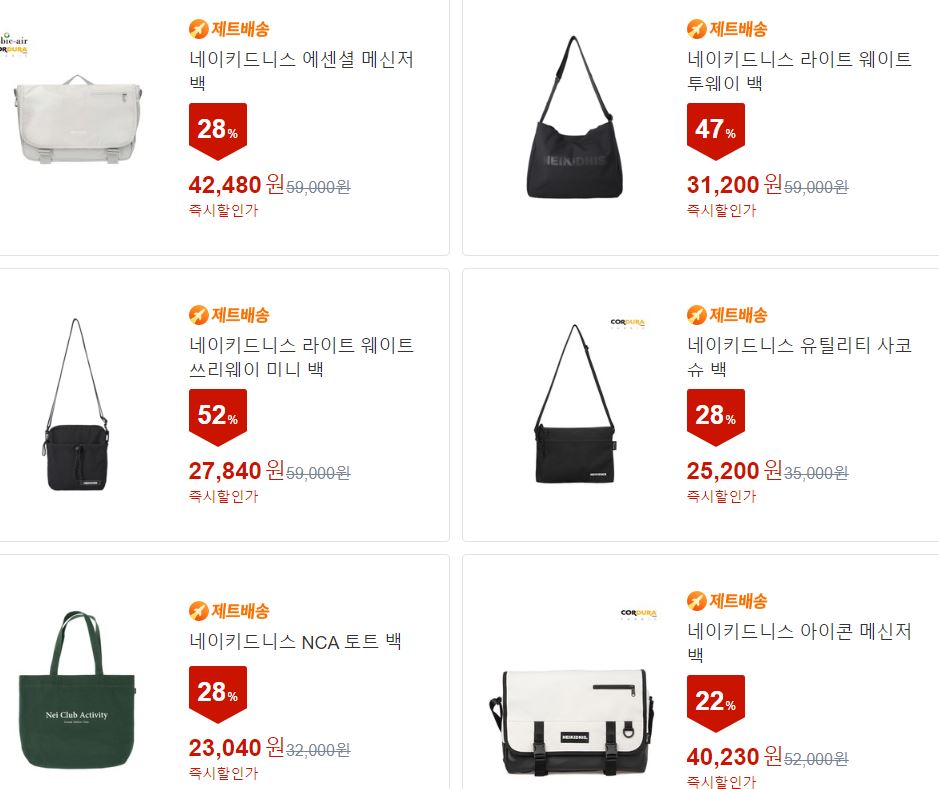The width and height of the screenshot is (939, 789).
Task: Click the 제트배송 badge on NCA 토트 백
Action: [x=229, y=611]
